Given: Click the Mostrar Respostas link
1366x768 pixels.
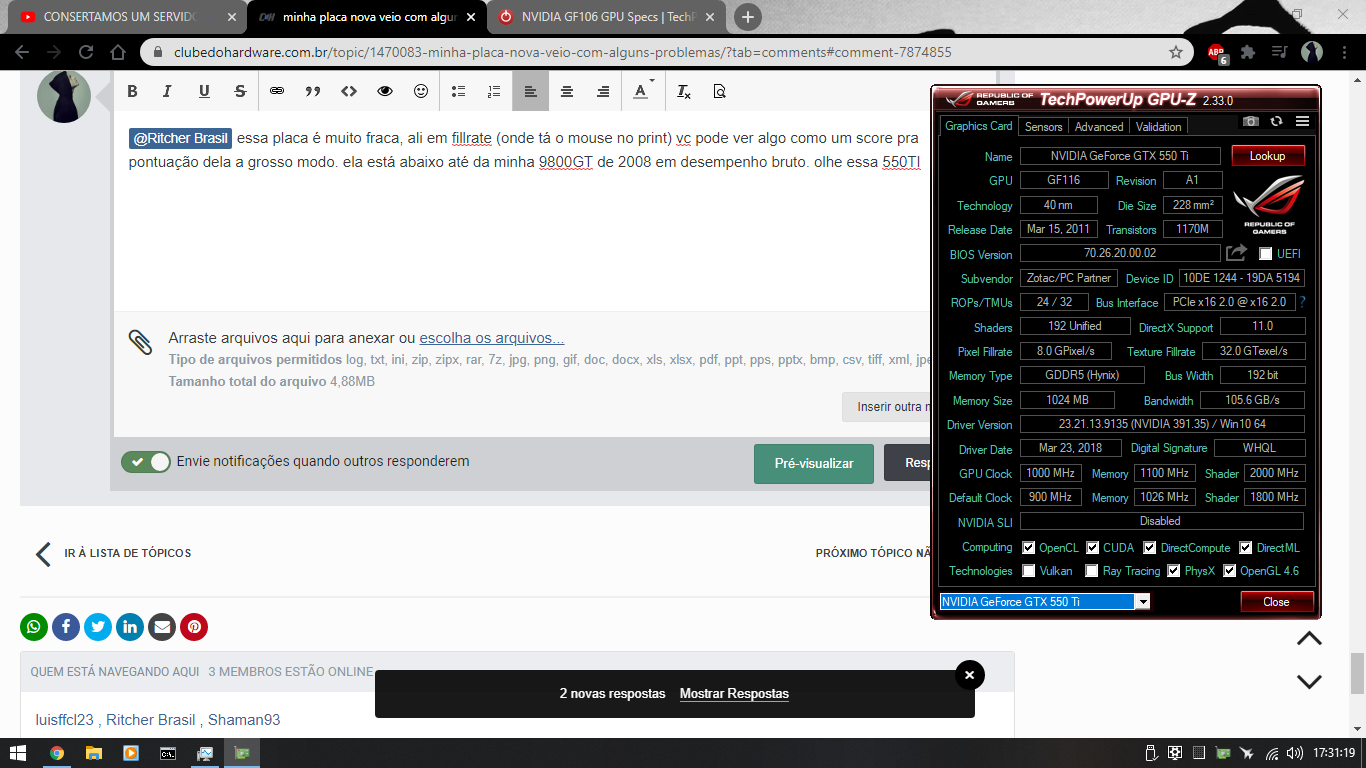Looking at the screenshot, I should coord(734,693).
